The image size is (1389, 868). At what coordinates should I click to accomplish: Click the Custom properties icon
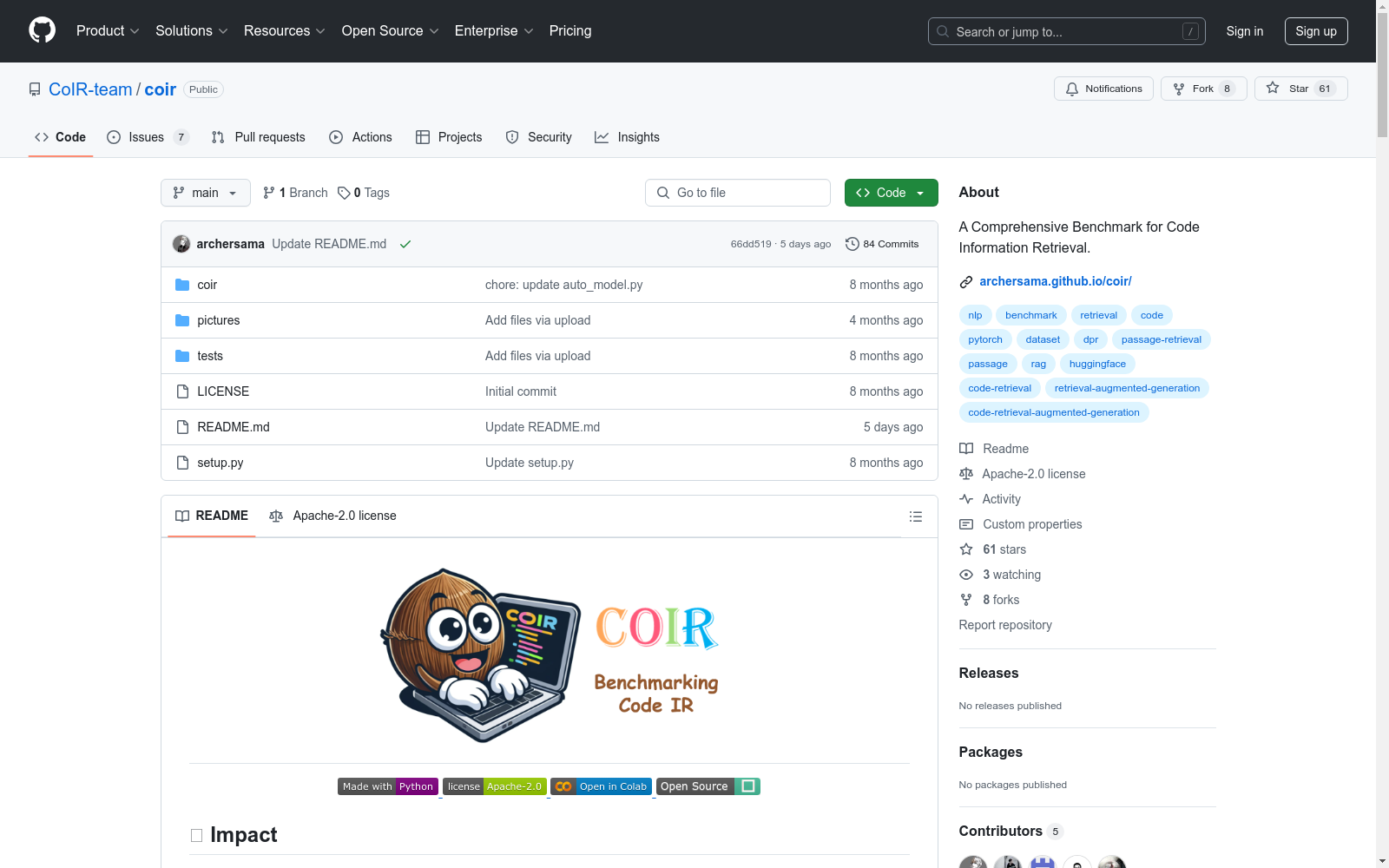click(966, 524)
